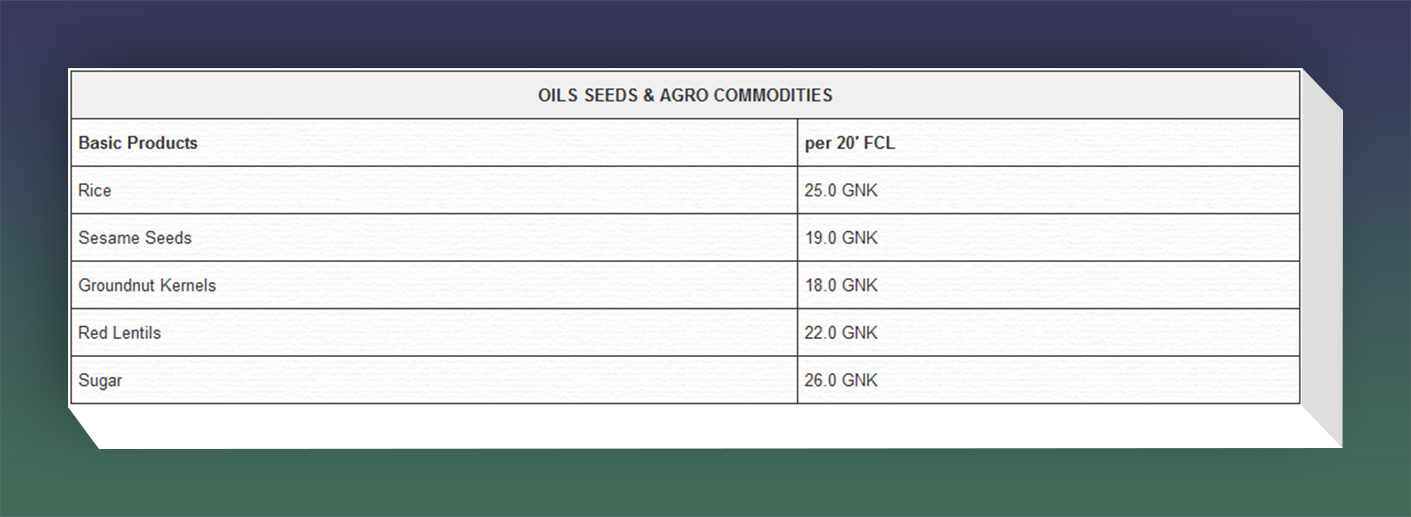Click the 25.0 GNK price for Rice
This screenshot has height=517, width=1411.
pyautogui.click(x=840, y=190)
